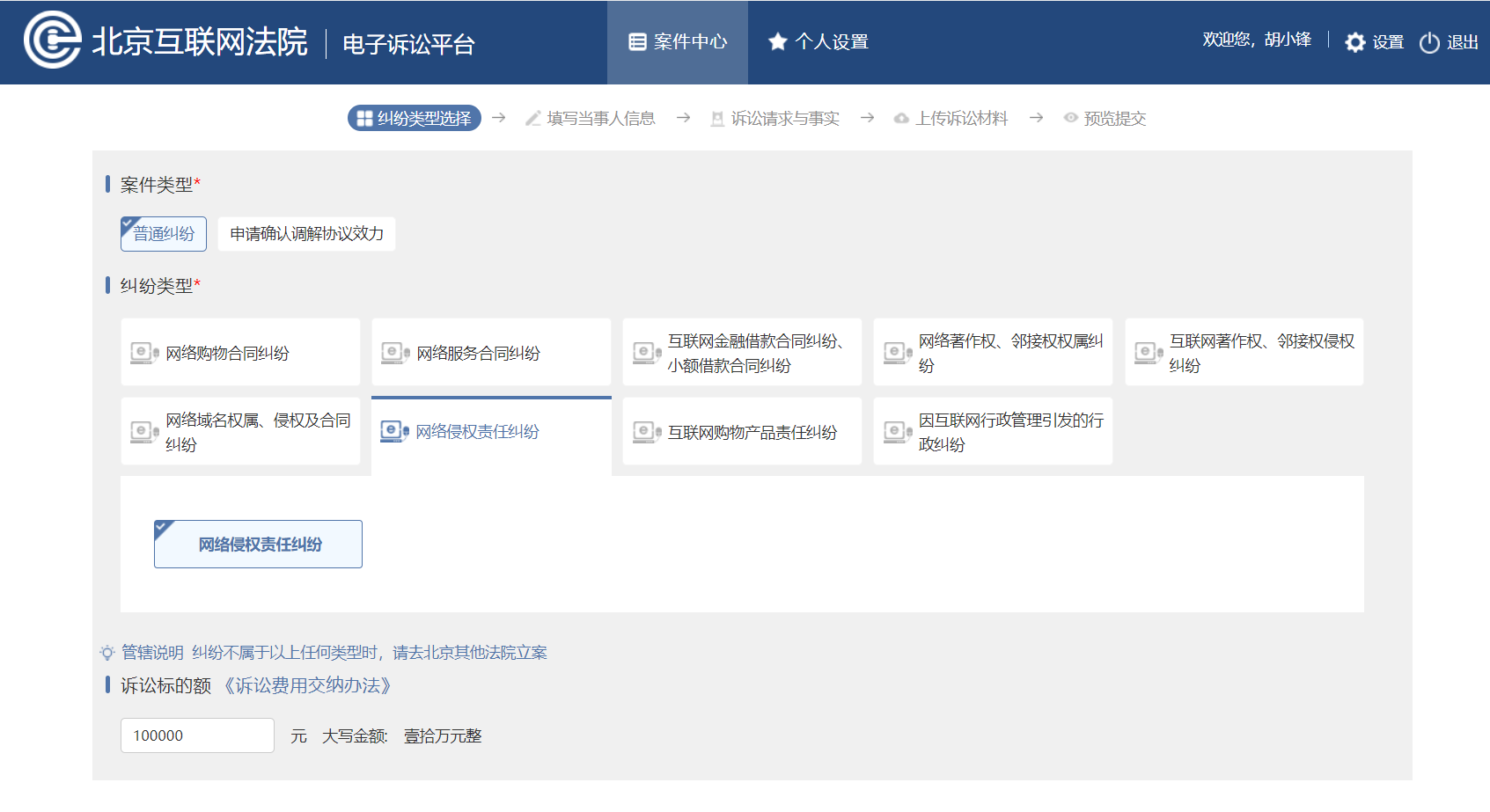The height and width of the screenshot is (812, 1490).
Task: Choose the 网络侵权责任纠纷 dispute type tab
Action: 491,435
